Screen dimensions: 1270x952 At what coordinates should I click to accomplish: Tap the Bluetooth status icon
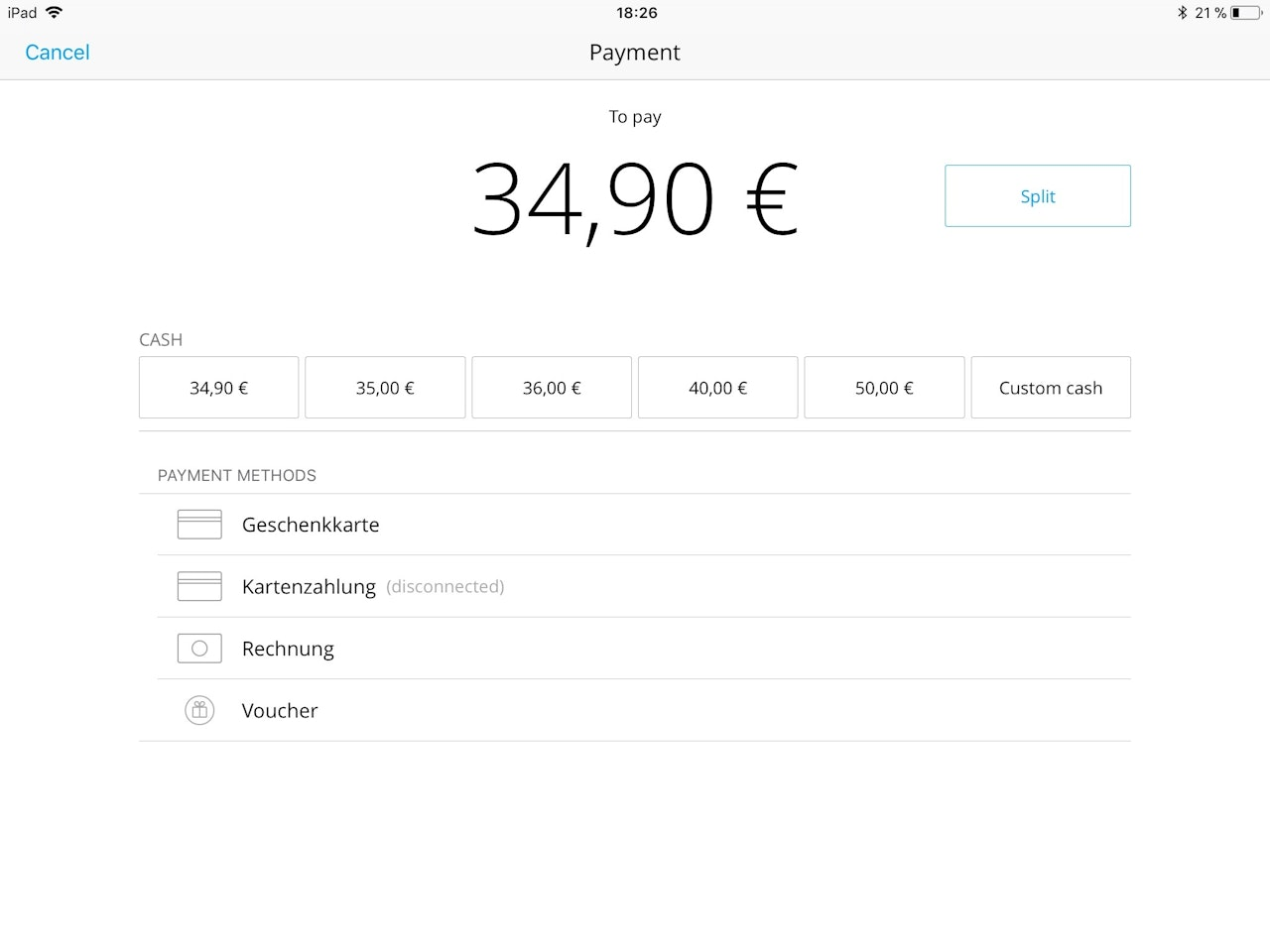[x=1182, y=13]
